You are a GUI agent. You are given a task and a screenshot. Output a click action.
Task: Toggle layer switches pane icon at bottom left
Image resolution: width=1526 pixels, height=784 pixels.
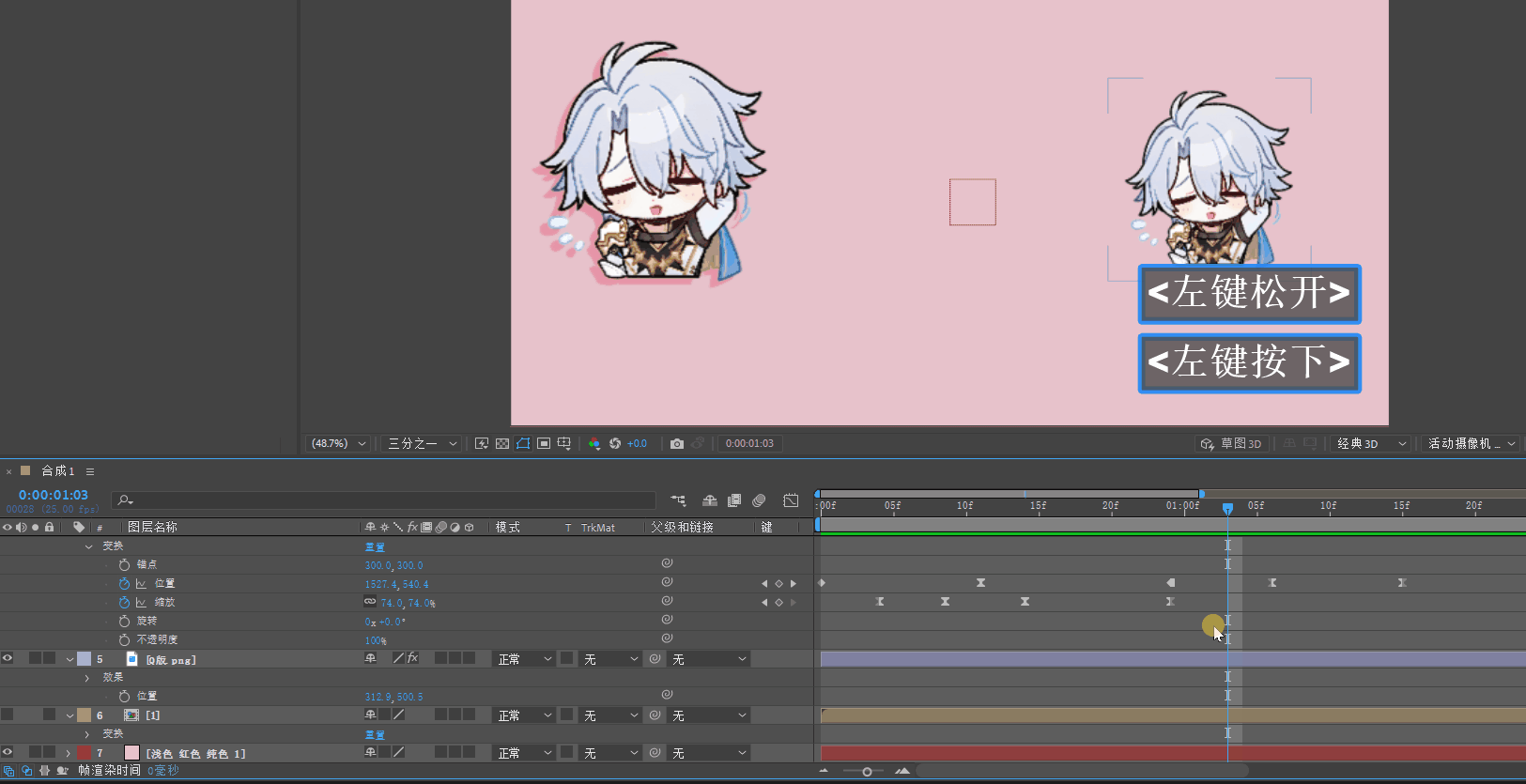(8, 771)
